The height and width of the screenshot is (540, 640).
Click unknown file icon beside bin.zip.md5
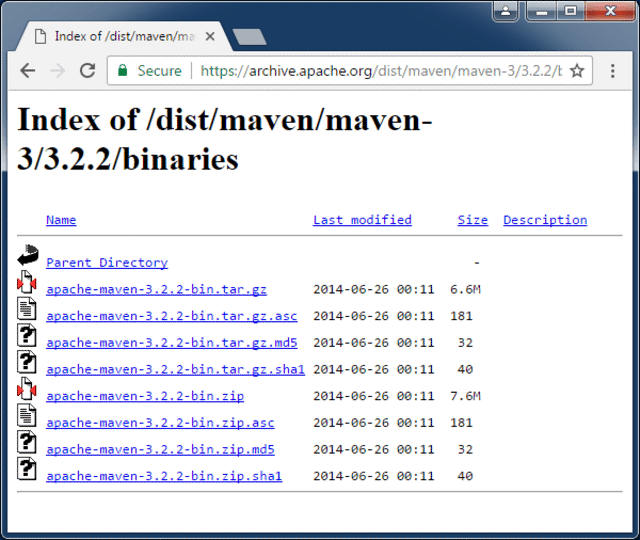click(x=27, y=442)
